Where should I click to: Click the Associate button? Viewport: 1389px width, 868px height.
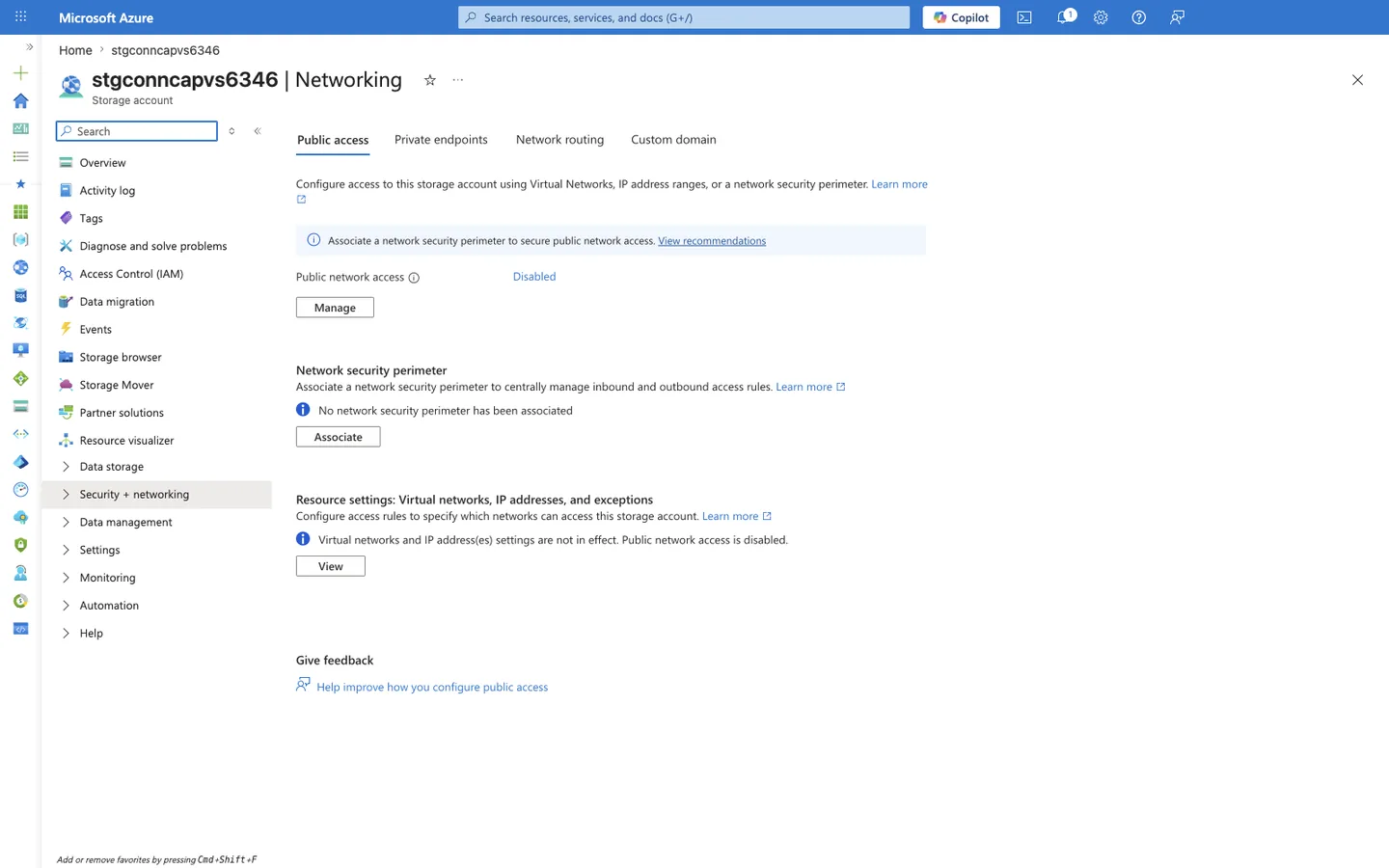[x=338, y=437]
